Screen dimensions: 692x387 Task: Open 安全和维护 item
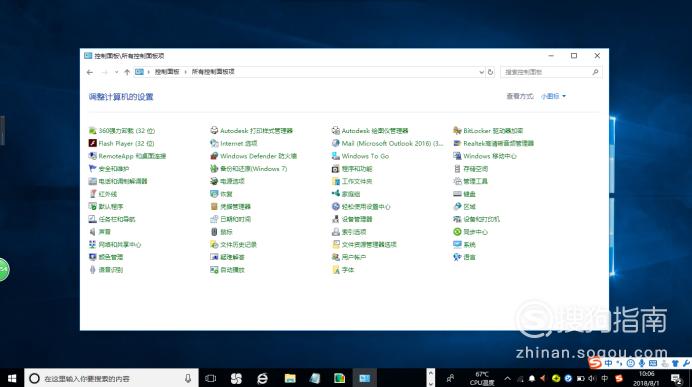tap(109, 169)
